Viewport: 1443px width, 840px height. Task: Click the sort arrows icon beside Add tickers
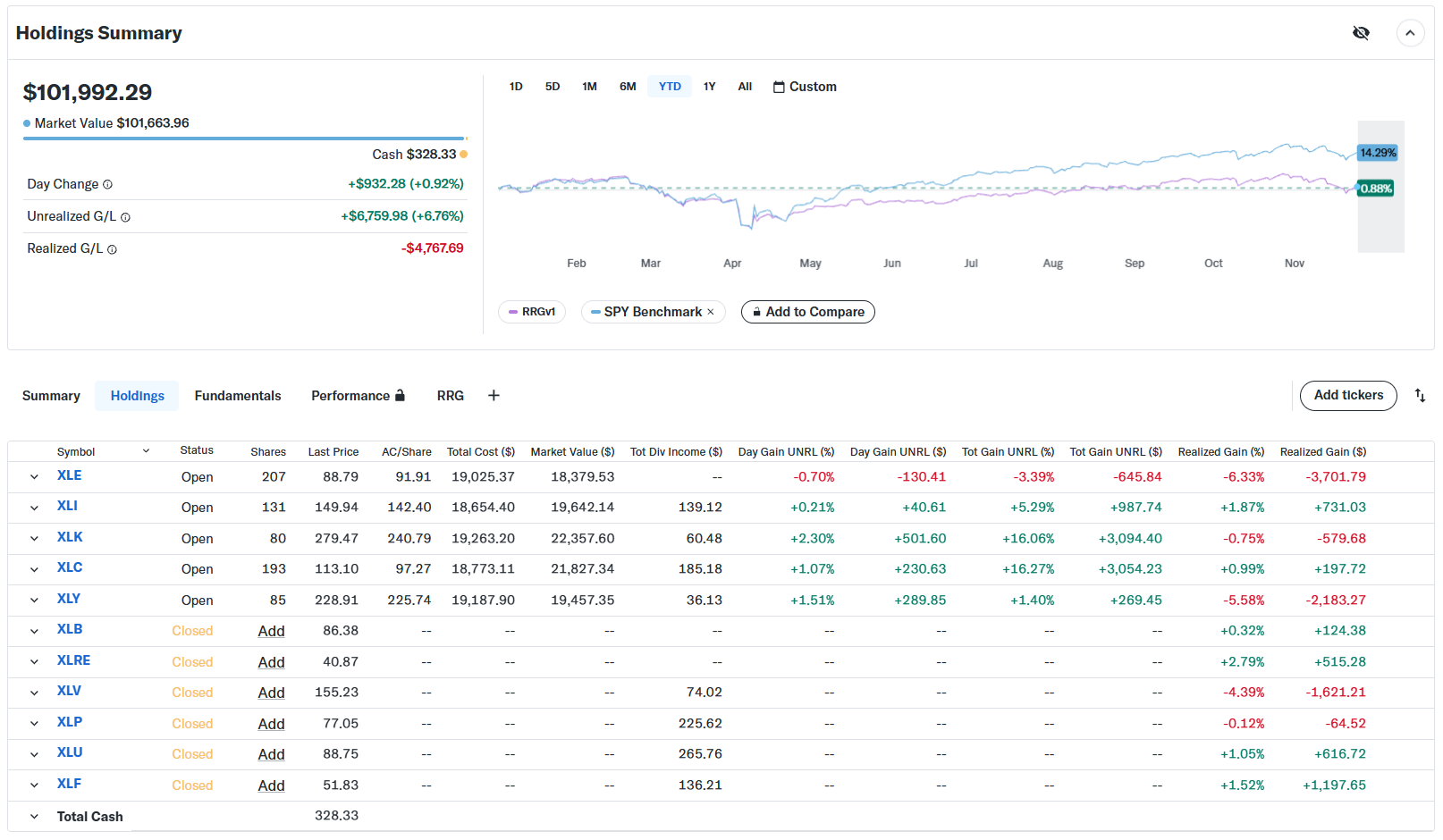click(1420, 396)
